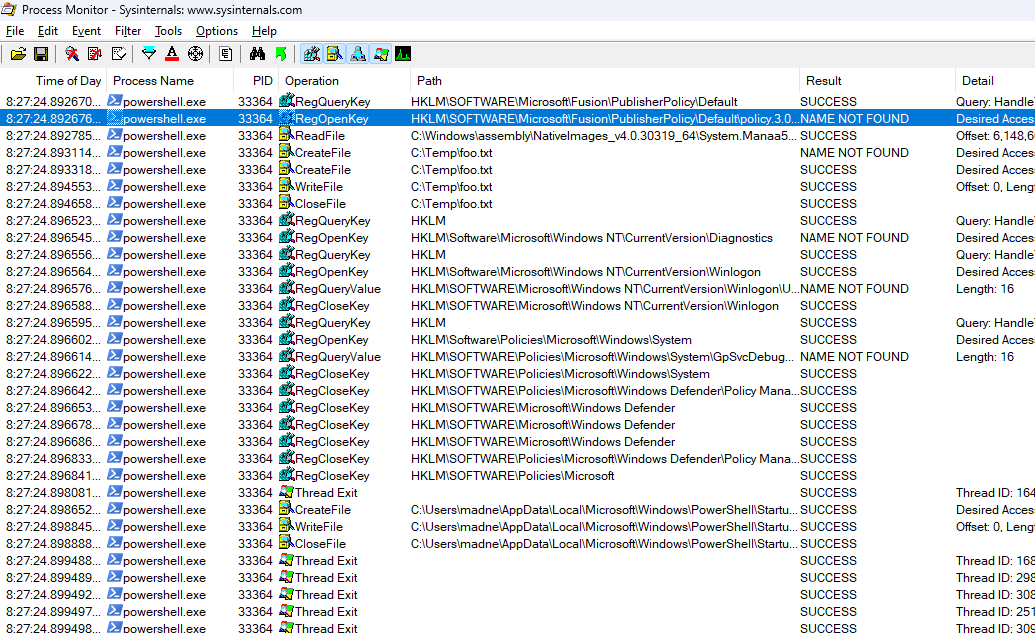The image size is (1035, 633).
Task: Click the NAME NOT FOUND result for C:\Temp\foo.txt
Action: pyautogui.click(x=854, y=152)
